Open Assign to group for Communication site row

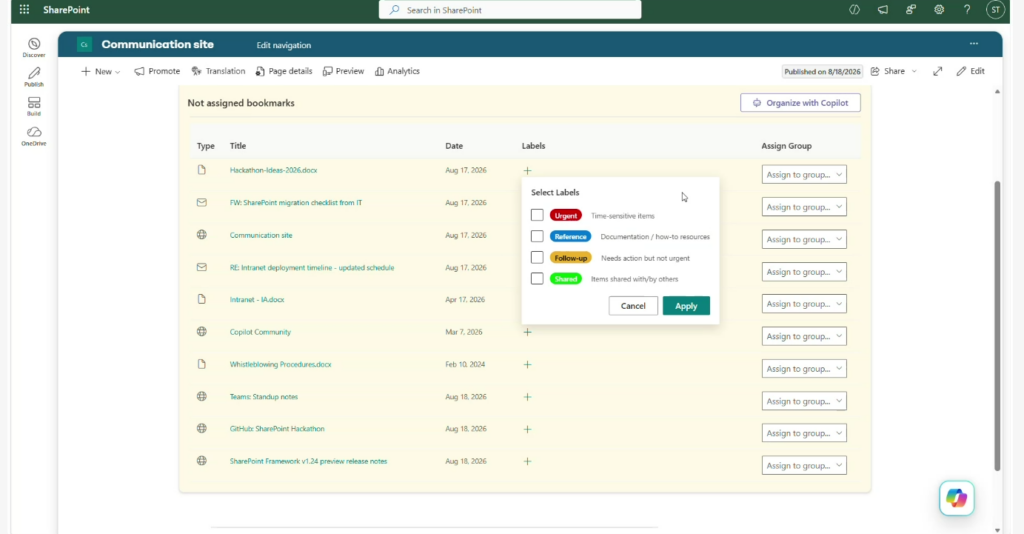(804, 239)
